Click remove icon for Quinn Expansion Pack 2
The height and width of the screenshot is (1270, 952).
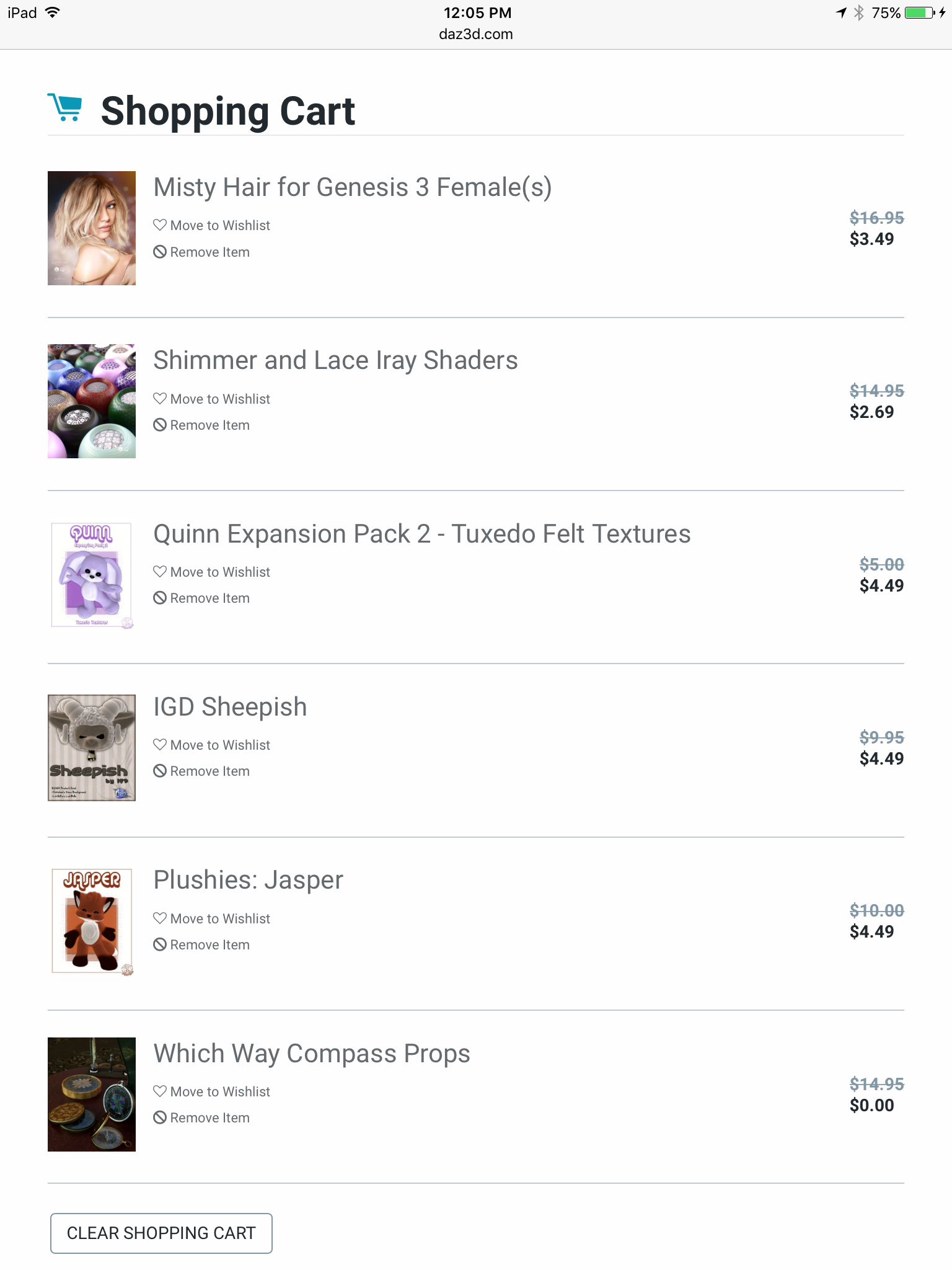160,598
